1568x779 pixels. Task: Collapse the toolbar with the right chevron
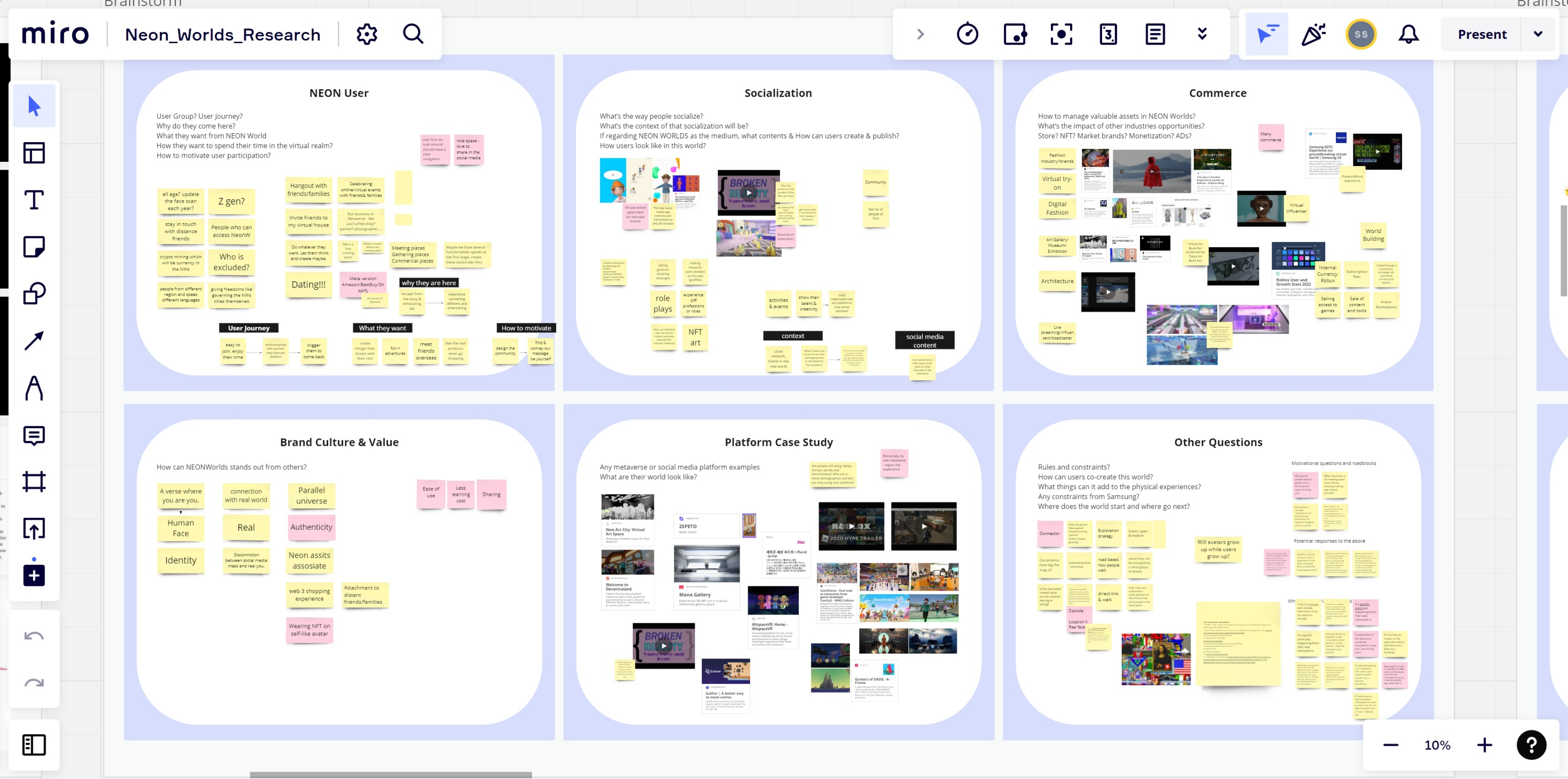(x=920, y=34)
